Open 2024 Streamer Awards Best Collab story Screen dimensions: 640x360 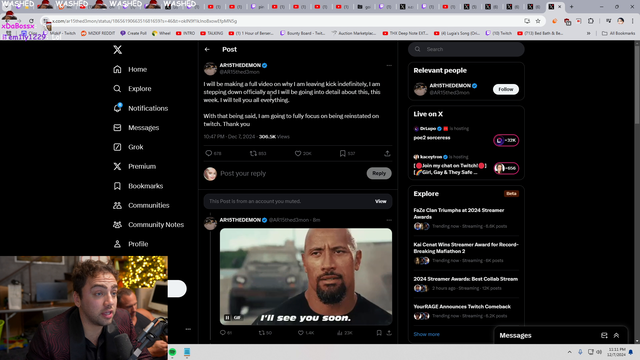click(x=466, y=283)
